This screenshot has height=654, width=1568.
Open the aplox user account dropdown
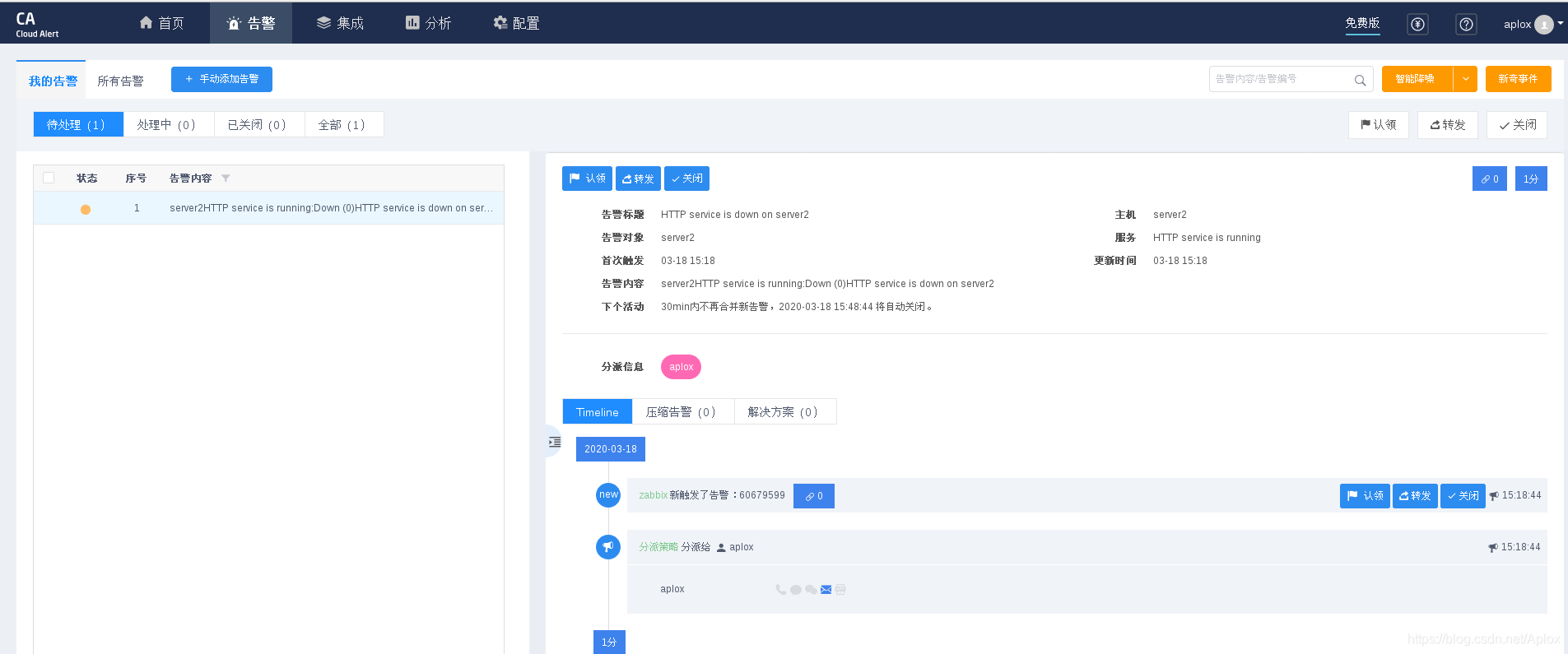point(1533,24)
